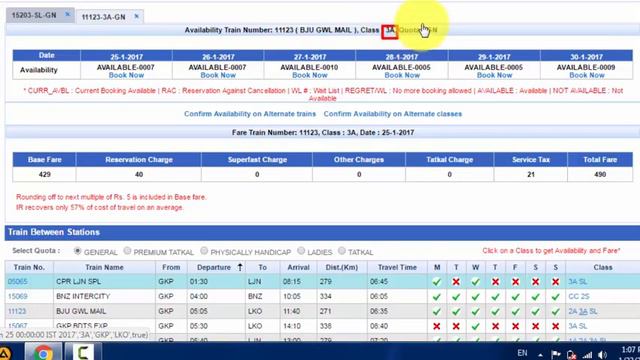Select class 3A for CPR LJN SPL

573,282
